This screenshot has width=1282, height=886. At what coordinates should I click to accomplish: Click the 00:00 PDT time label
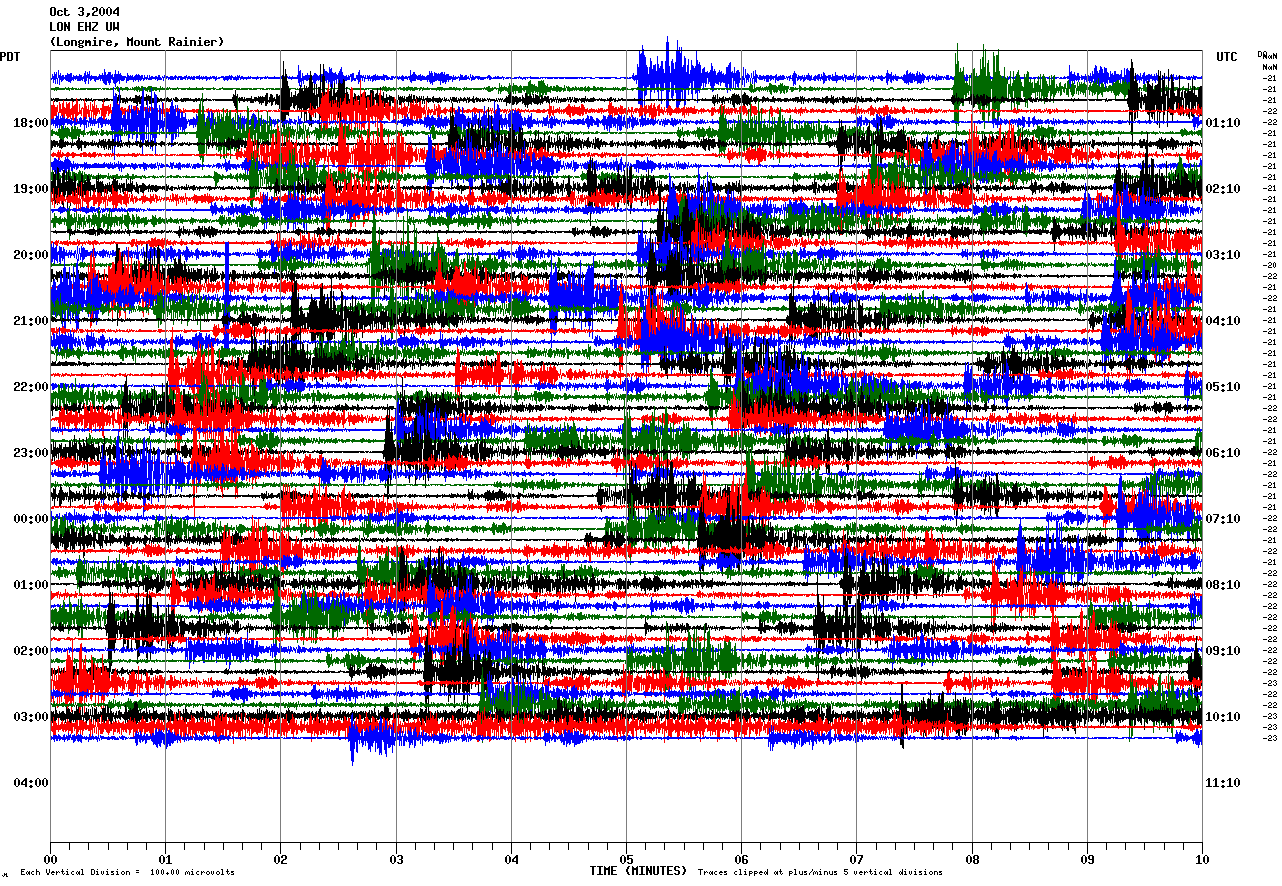(30, 519)
